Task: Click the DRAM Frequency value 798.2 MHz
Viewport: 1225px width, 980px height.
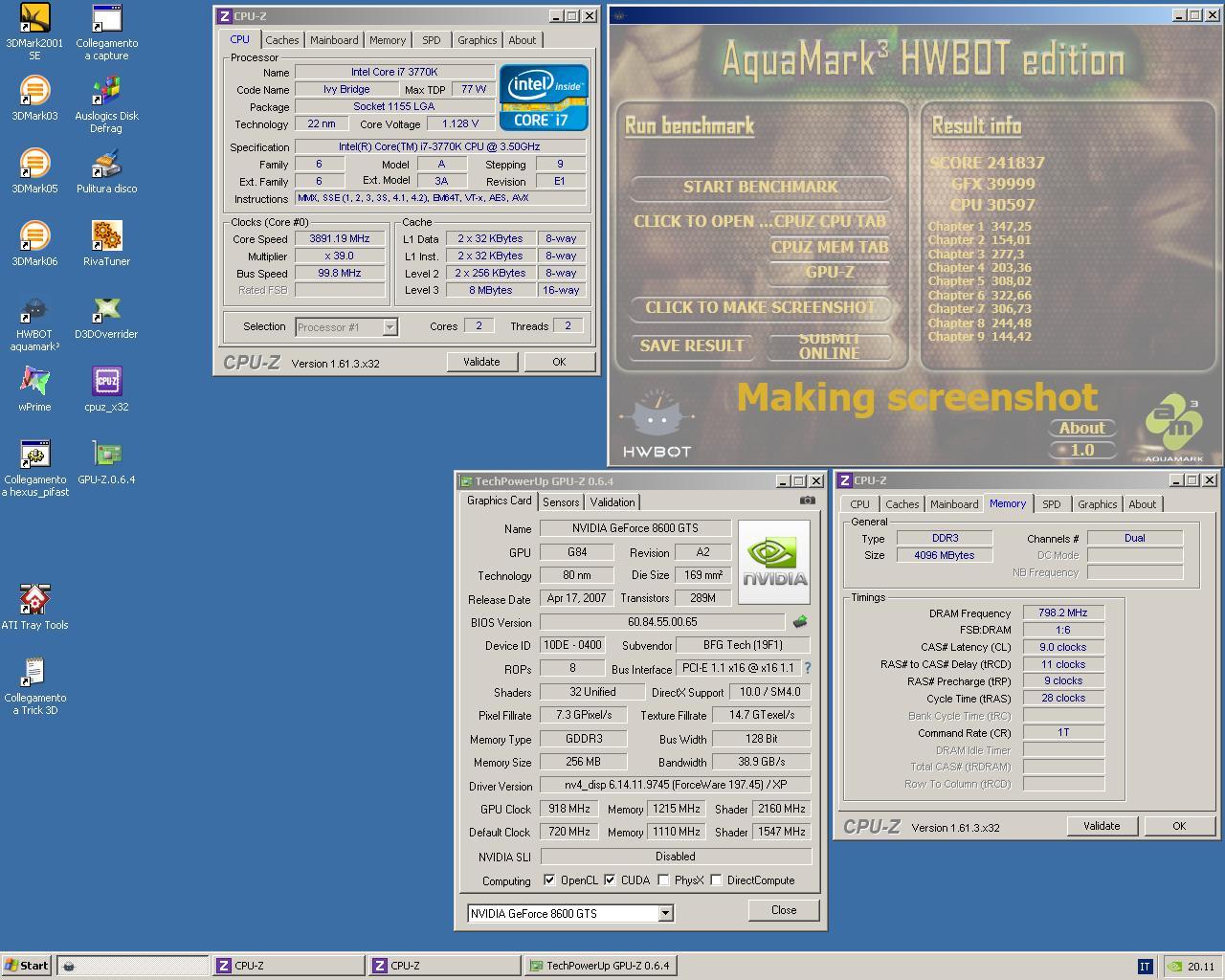Action: [1063, 613]
